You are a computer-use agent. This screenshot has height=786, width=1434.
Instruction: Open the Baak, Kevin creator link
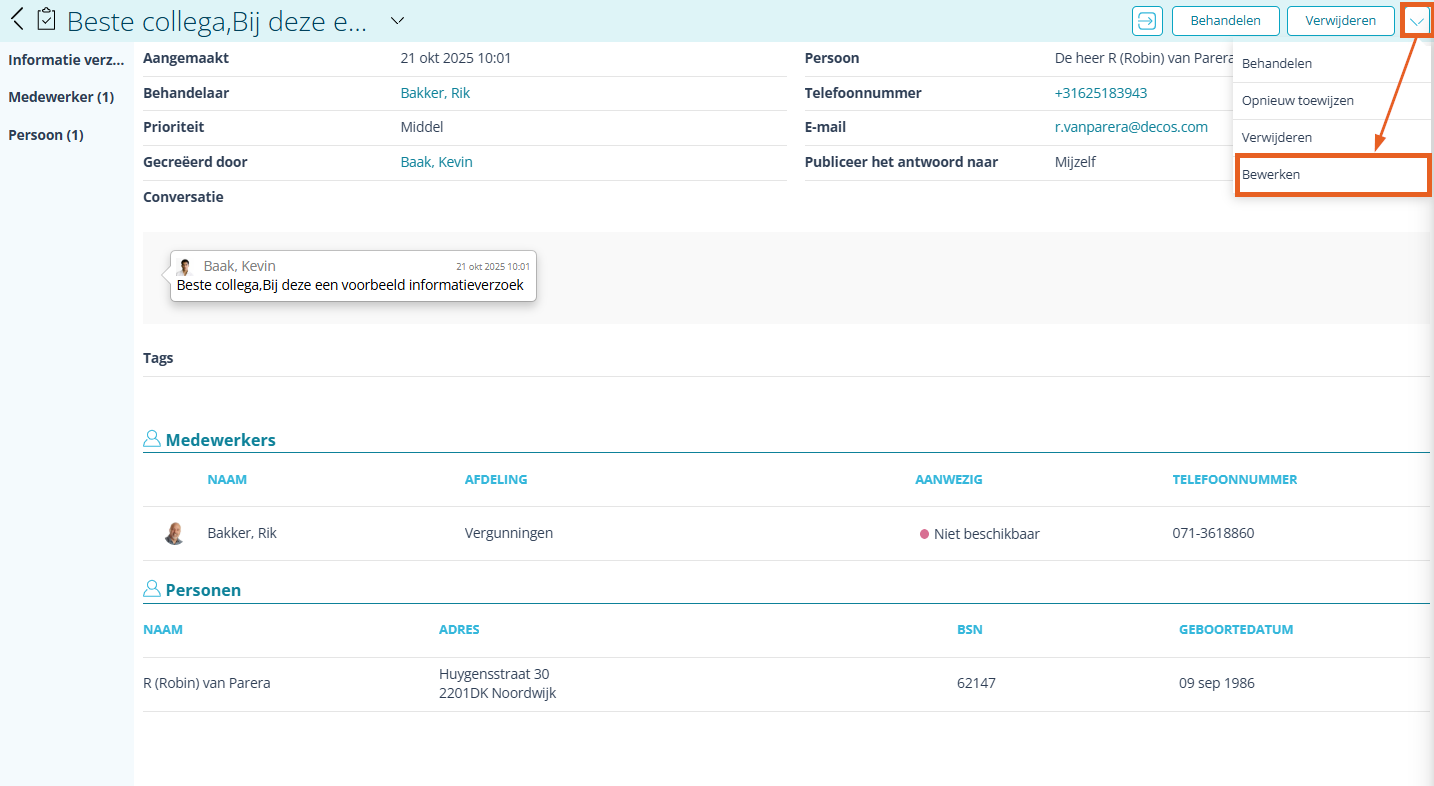pyautogui.click(x=436, y=162)
